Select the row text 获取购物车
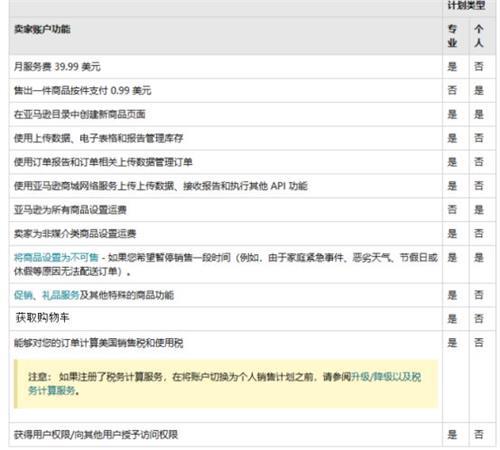The height and width of the screenshot is (450, 500). (x=42, y=318)
